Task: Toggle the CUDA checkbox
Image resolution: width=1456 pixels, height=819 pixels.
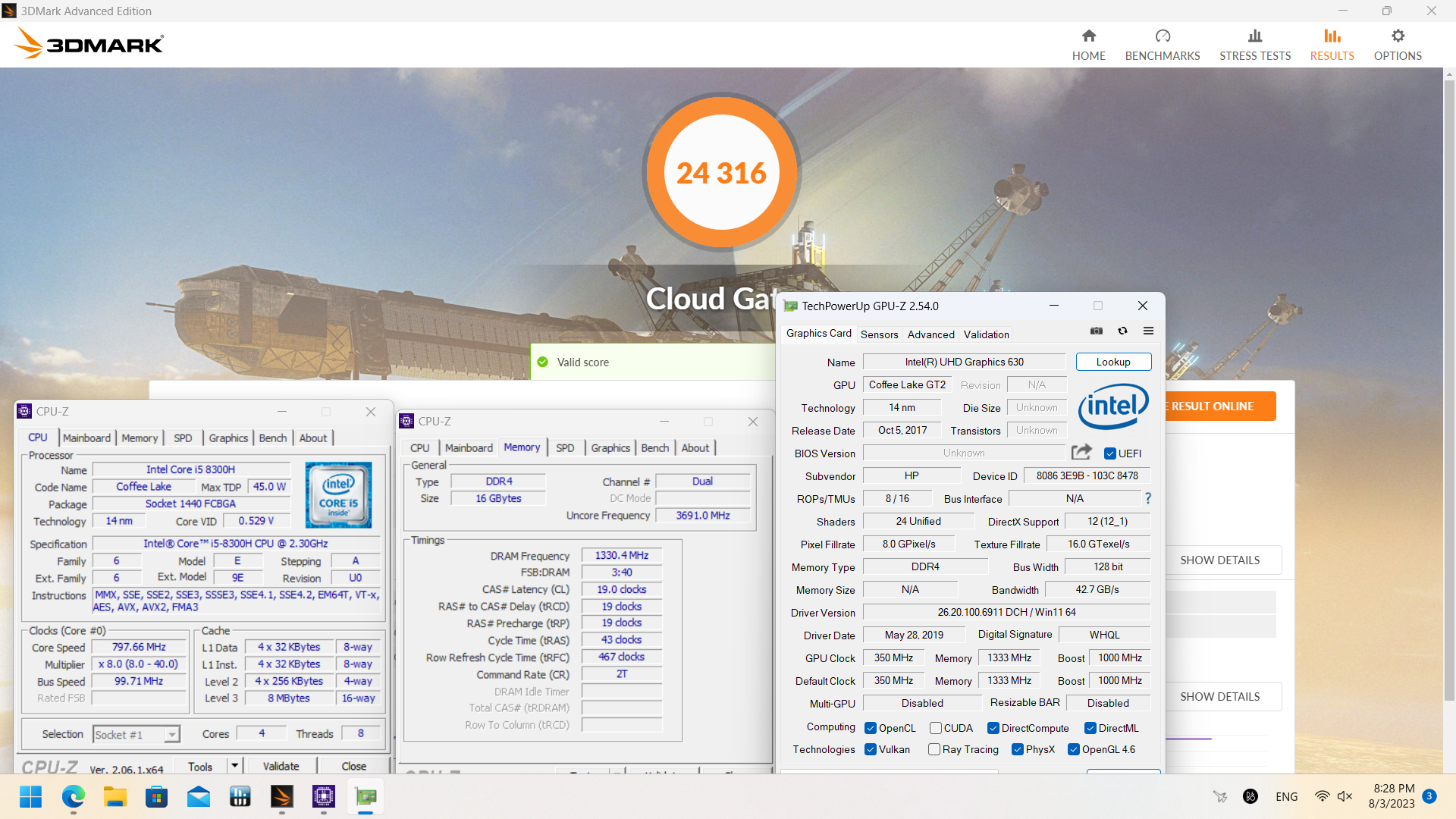Action: pyautogui.click(x=936, y=728)
